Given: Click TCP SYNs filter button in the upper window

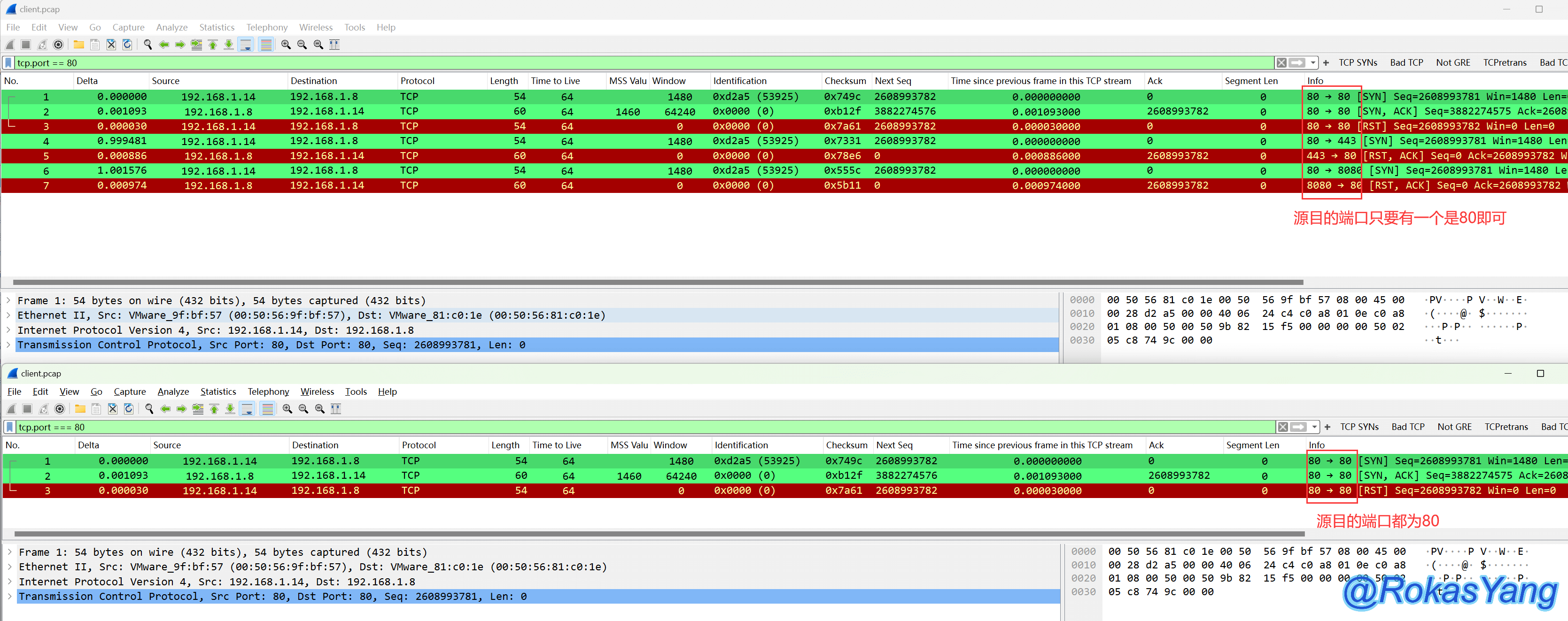Looking at the screenshot, I should tap(1358, 62).
